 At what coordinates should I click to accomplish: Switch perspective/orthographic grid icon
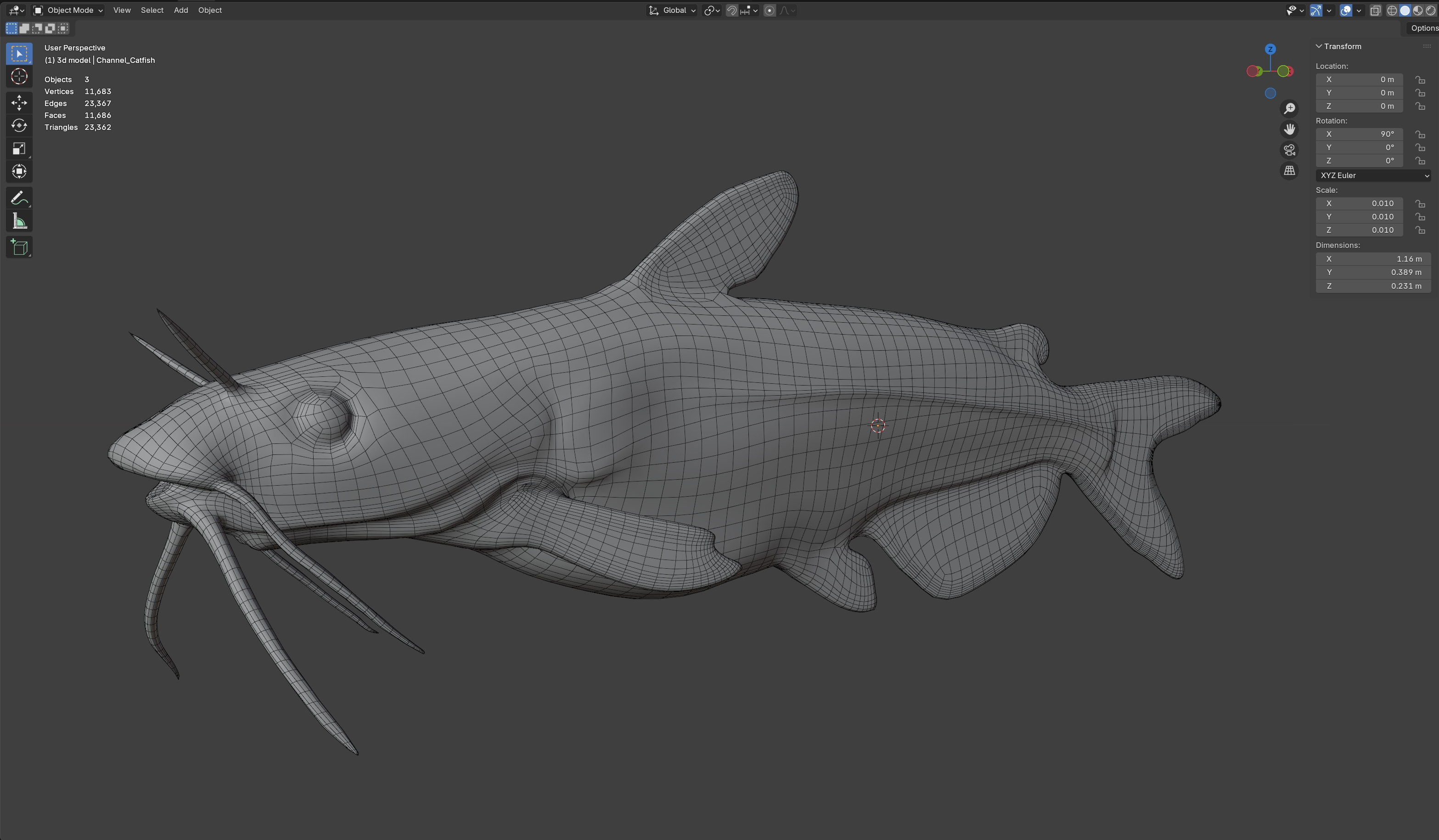point(1289,171)
